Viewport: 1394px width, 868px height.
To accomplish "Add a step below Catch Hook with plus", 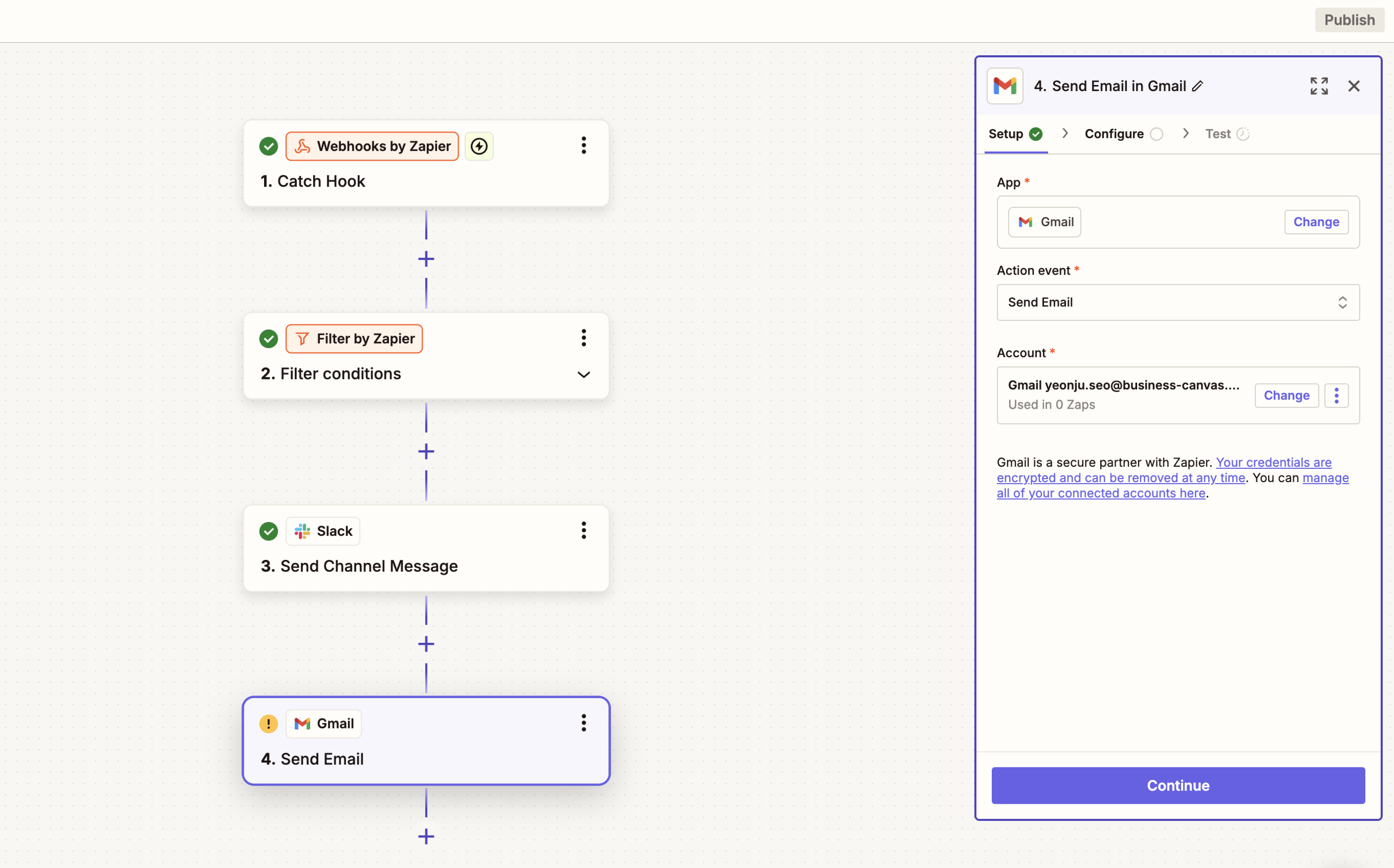I will (426, 259).
